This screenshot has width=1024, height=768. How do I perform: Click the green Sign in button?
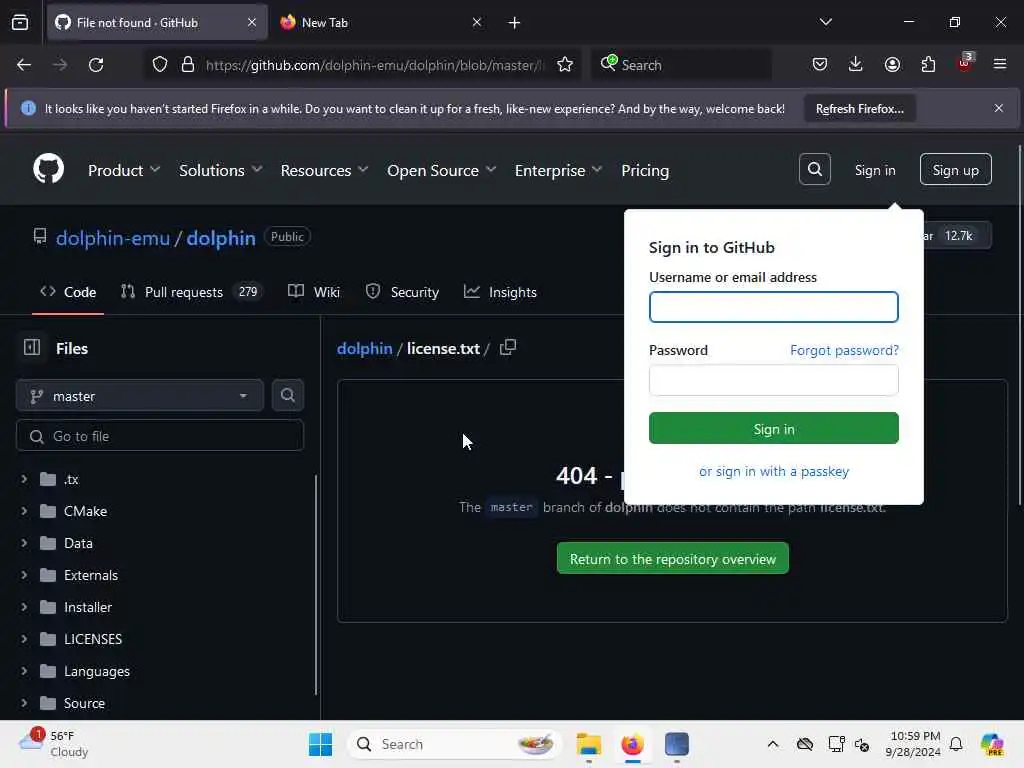coord(773,428)
